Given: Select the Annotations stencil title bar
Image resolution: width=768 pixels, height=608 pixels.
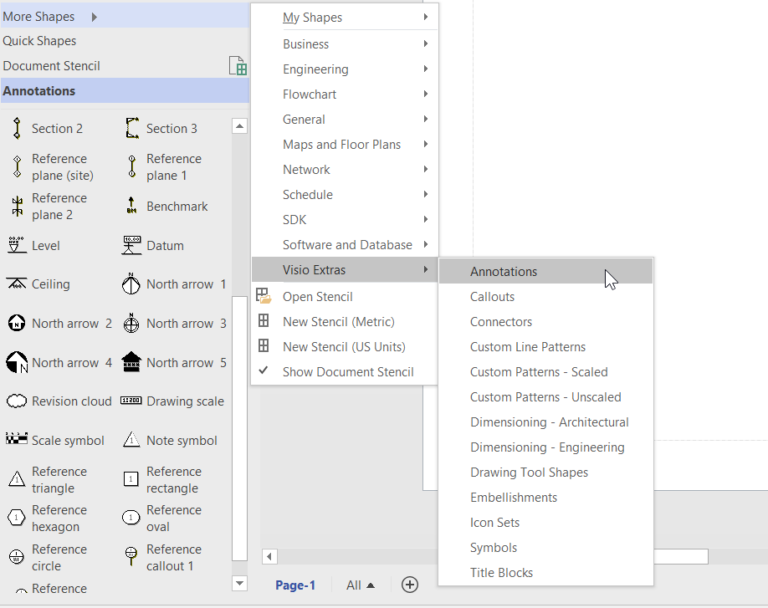Looking at the screenshot, I should click(x=125, y=91).
